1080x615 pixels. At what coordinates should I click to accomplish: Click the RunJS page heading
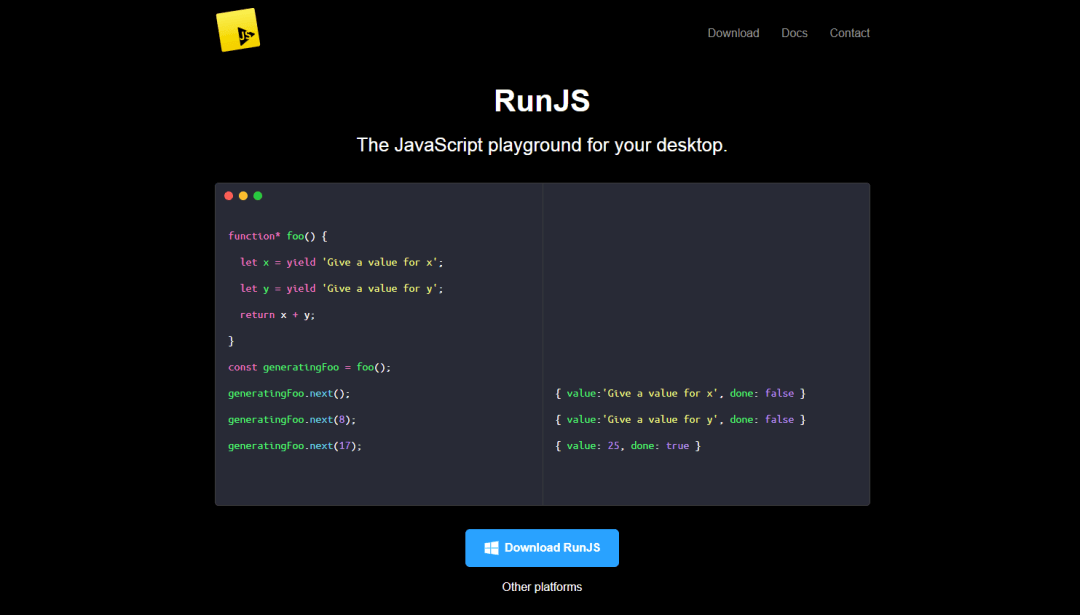[542, 101]
